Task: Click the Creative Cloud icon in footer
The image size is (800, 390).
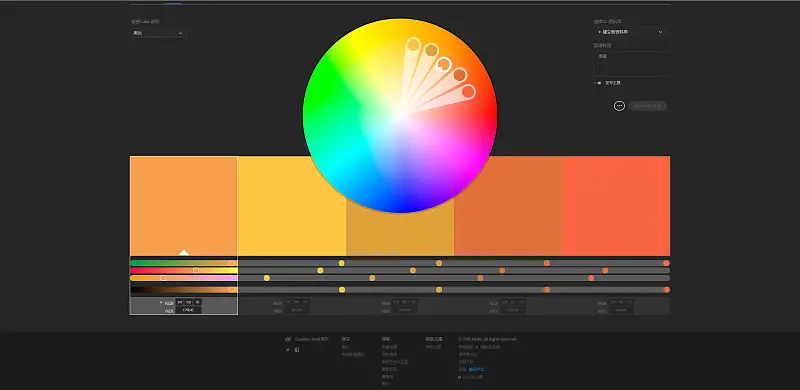Action: coord(288,339)
